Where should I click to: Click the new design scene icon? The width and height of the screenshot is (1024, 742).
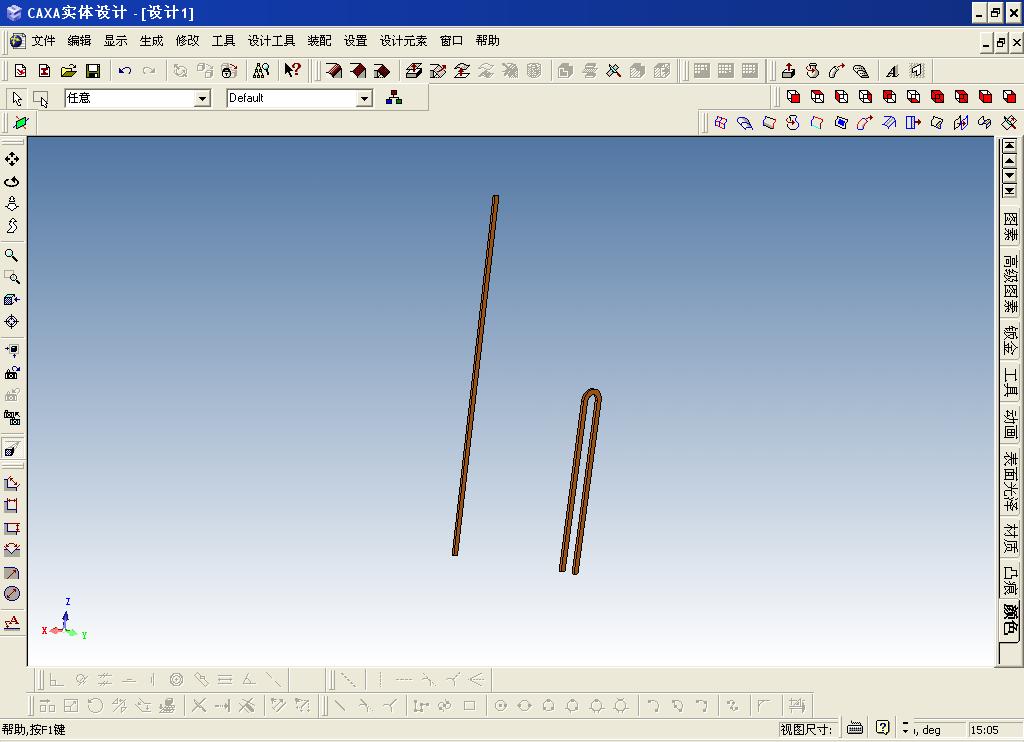20,71
